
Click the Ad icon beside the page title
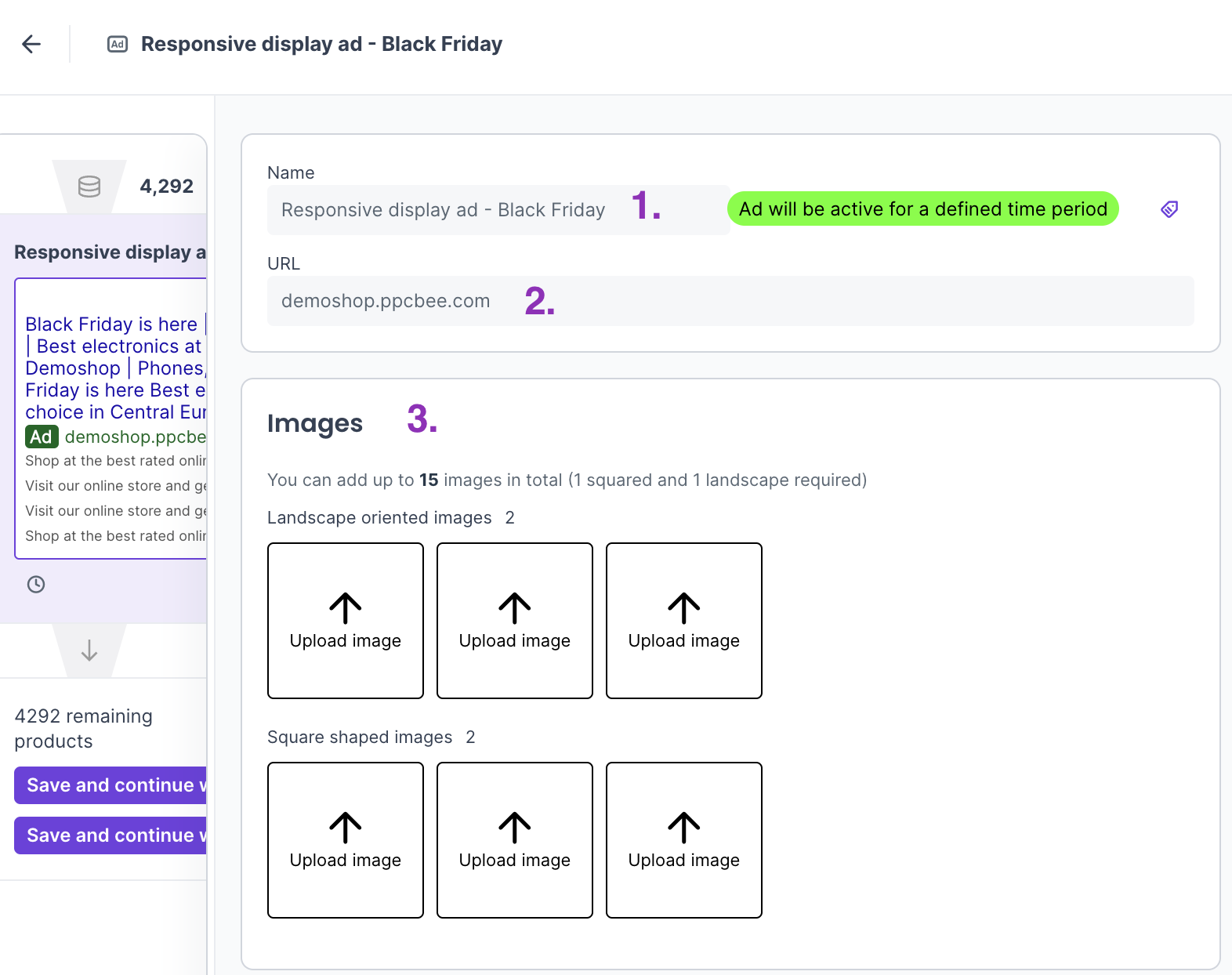click(118, 44)
